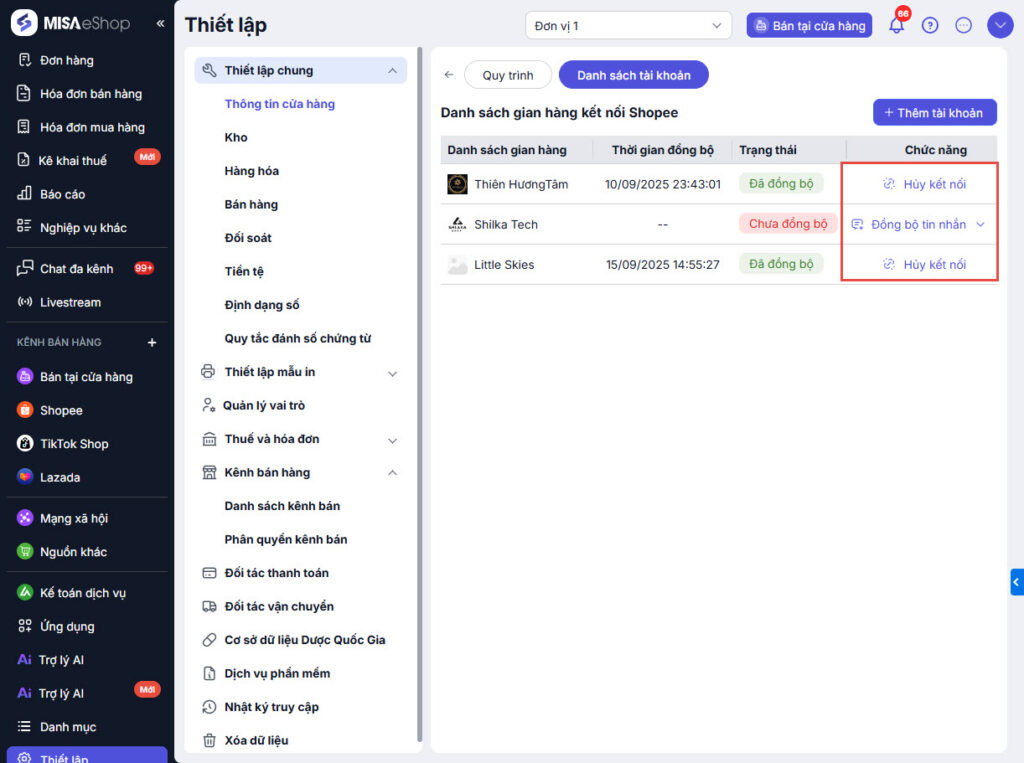Expand Thiết lập mẫu in section
The width and height of the screenshot is (1024, 763).
pyautogui.click(x=392, y=373)
